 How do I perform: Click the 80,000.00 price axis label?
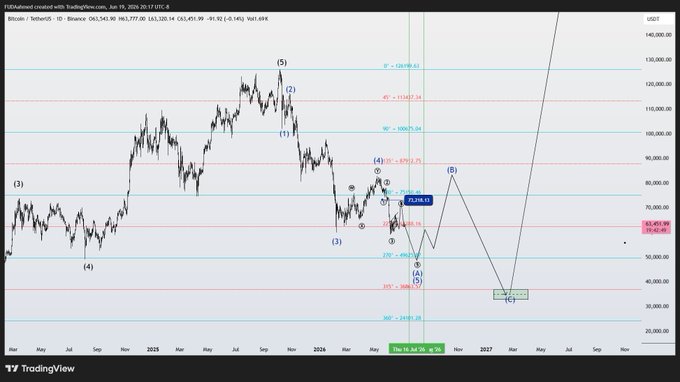point(658,183)
